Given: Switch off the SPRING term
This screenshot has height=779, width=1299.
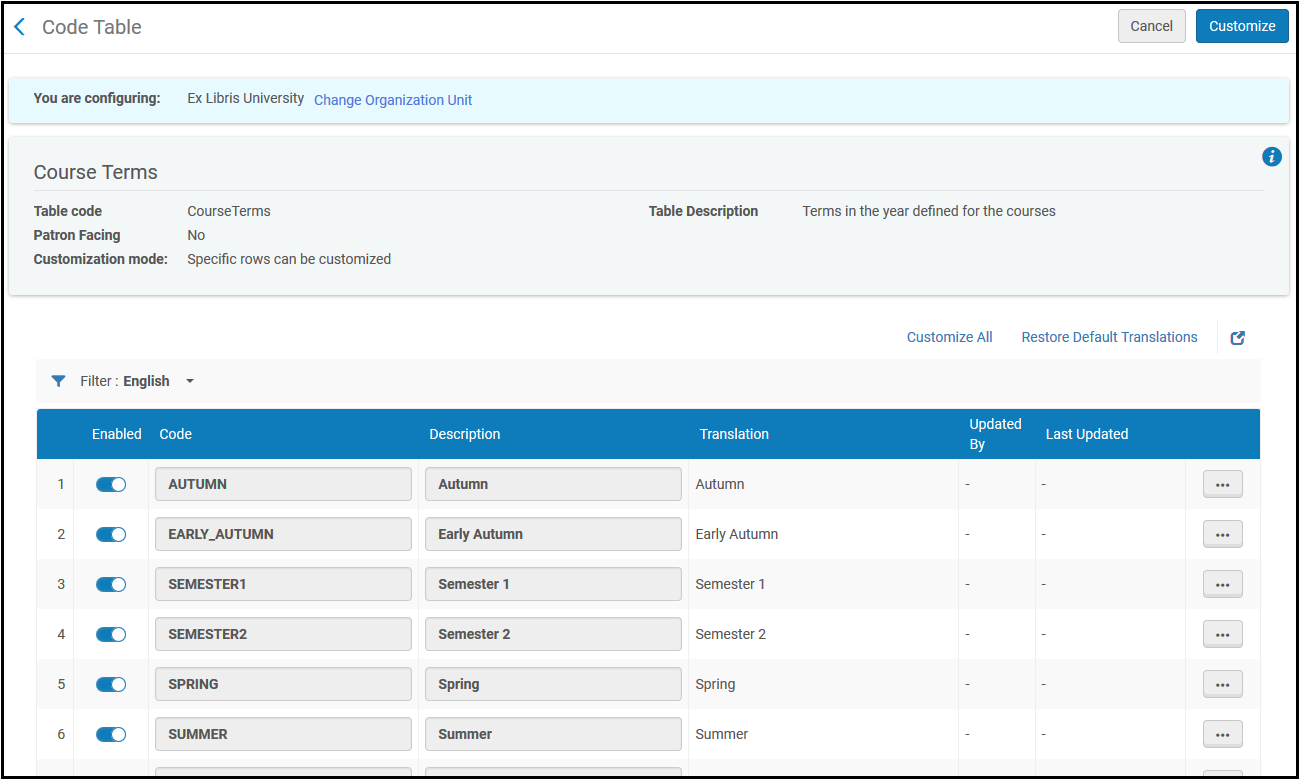Looking at the screenshot, I should (x=111, y=684).
